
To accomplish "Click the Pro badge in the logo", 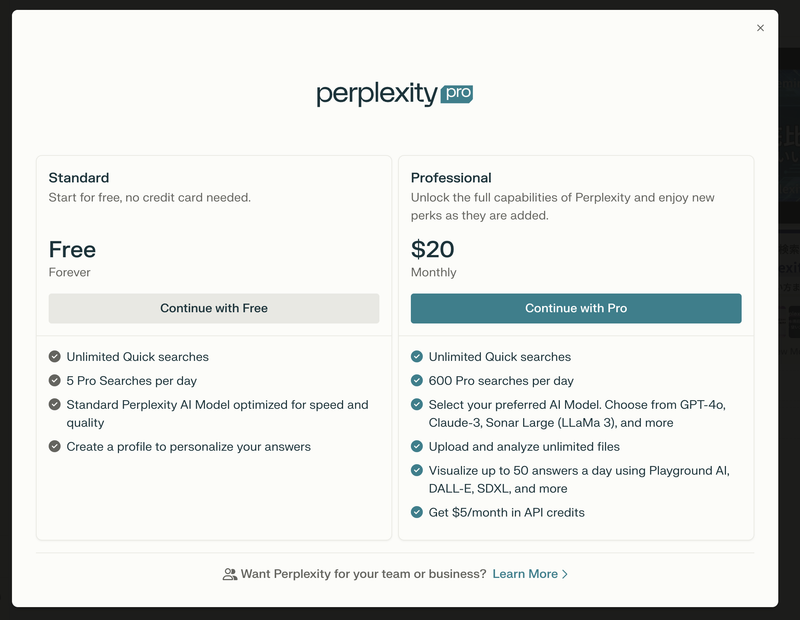I will (456, 94).
